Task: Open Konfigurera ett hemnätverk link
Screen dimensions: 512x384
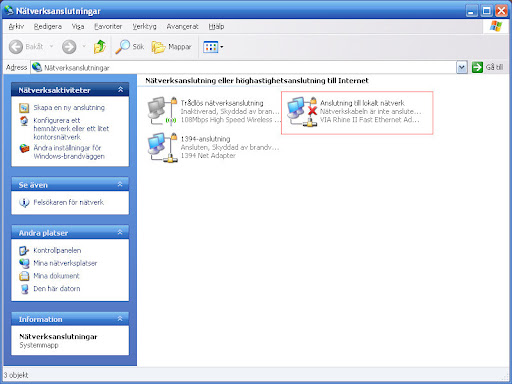Action: [71, 129]
